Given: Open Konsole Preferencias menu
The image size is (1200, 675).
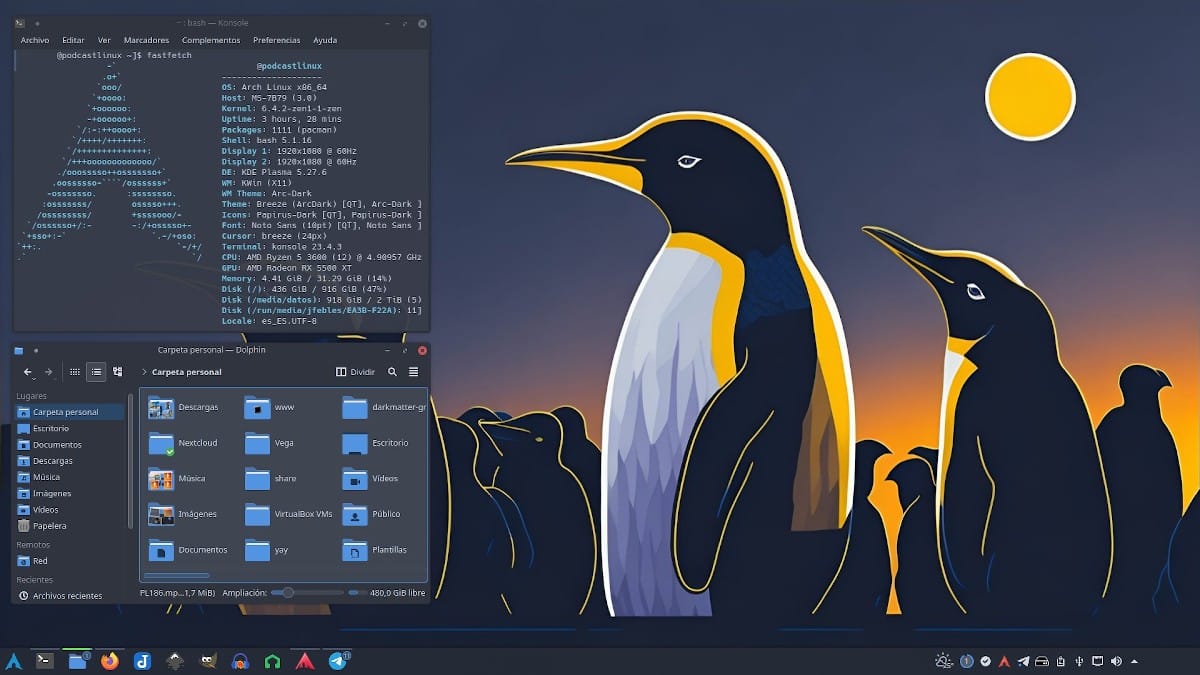Looking at the screenshot, I should point(277,40).
